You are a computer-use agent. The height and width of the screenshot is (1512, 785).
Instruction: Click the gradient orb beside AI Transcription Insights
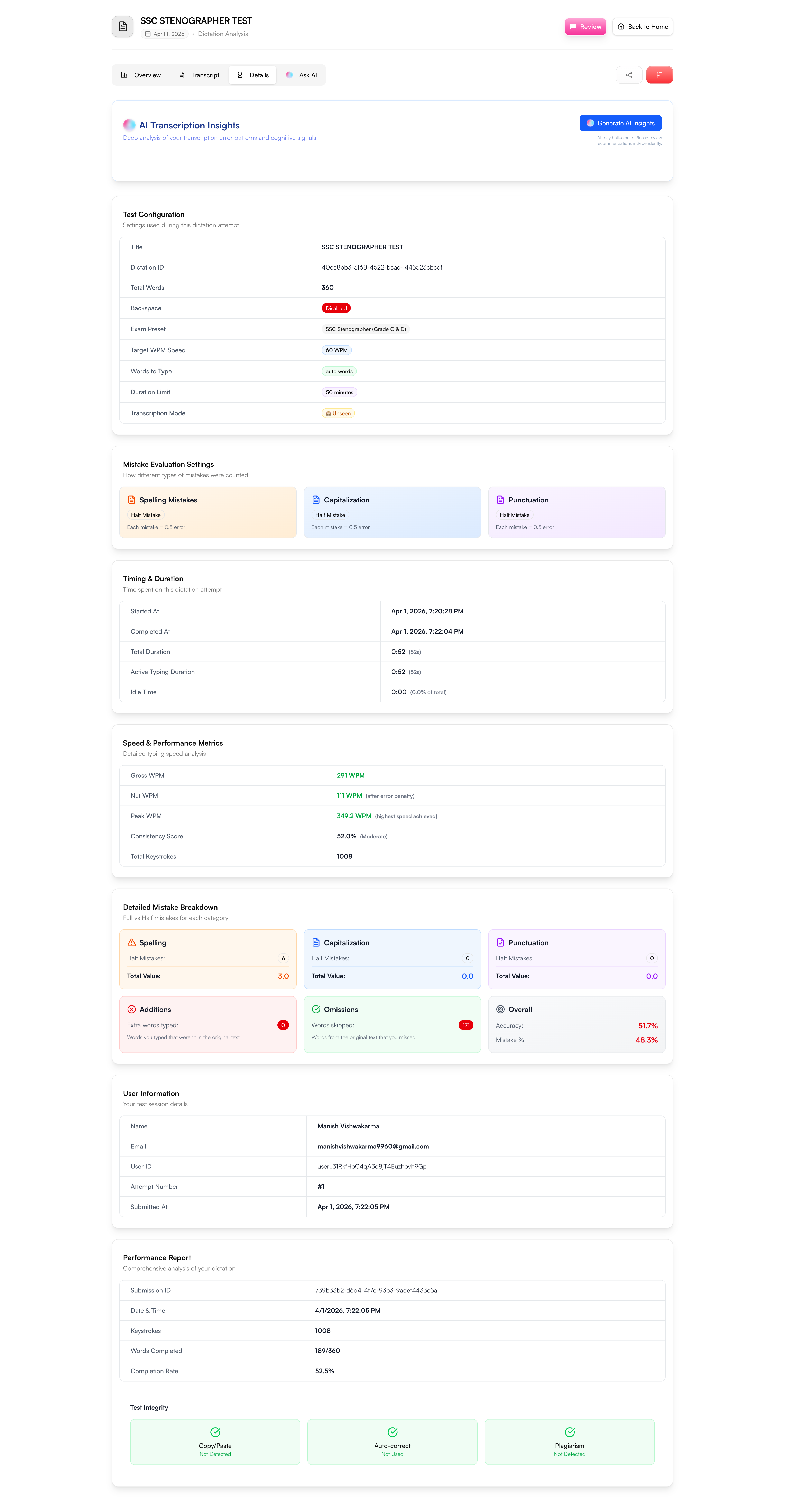pyautogui.click(x=129, y=125)
